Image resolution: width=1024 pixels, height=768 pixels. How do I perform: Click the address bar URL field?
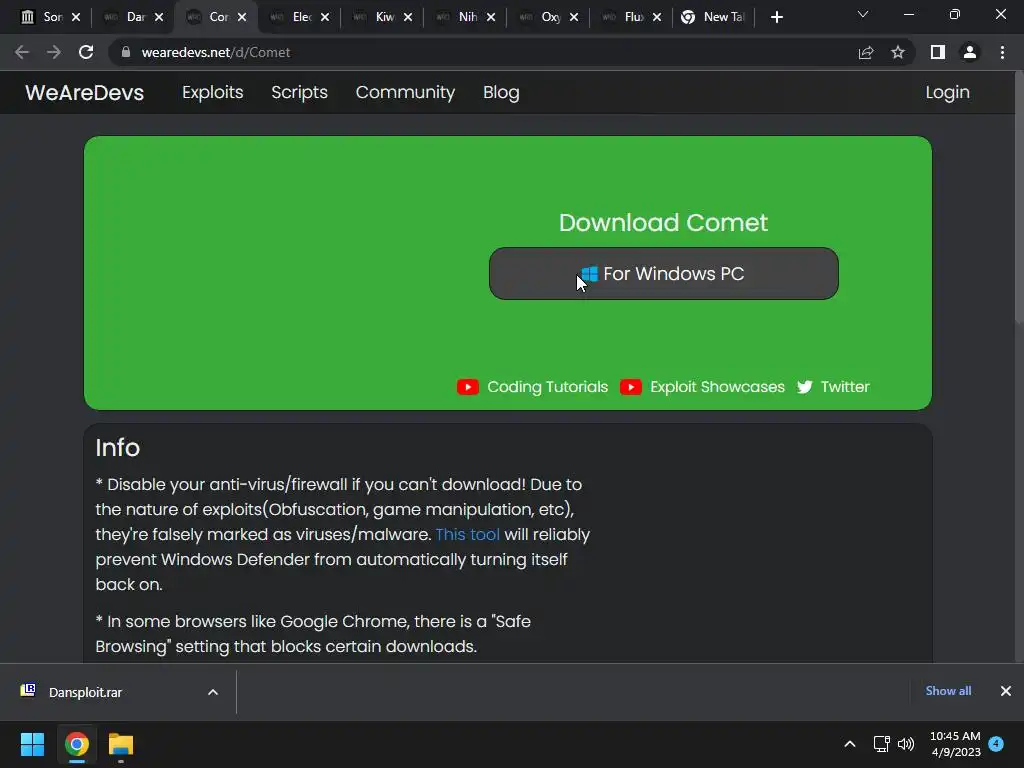(x=483, y=52)
